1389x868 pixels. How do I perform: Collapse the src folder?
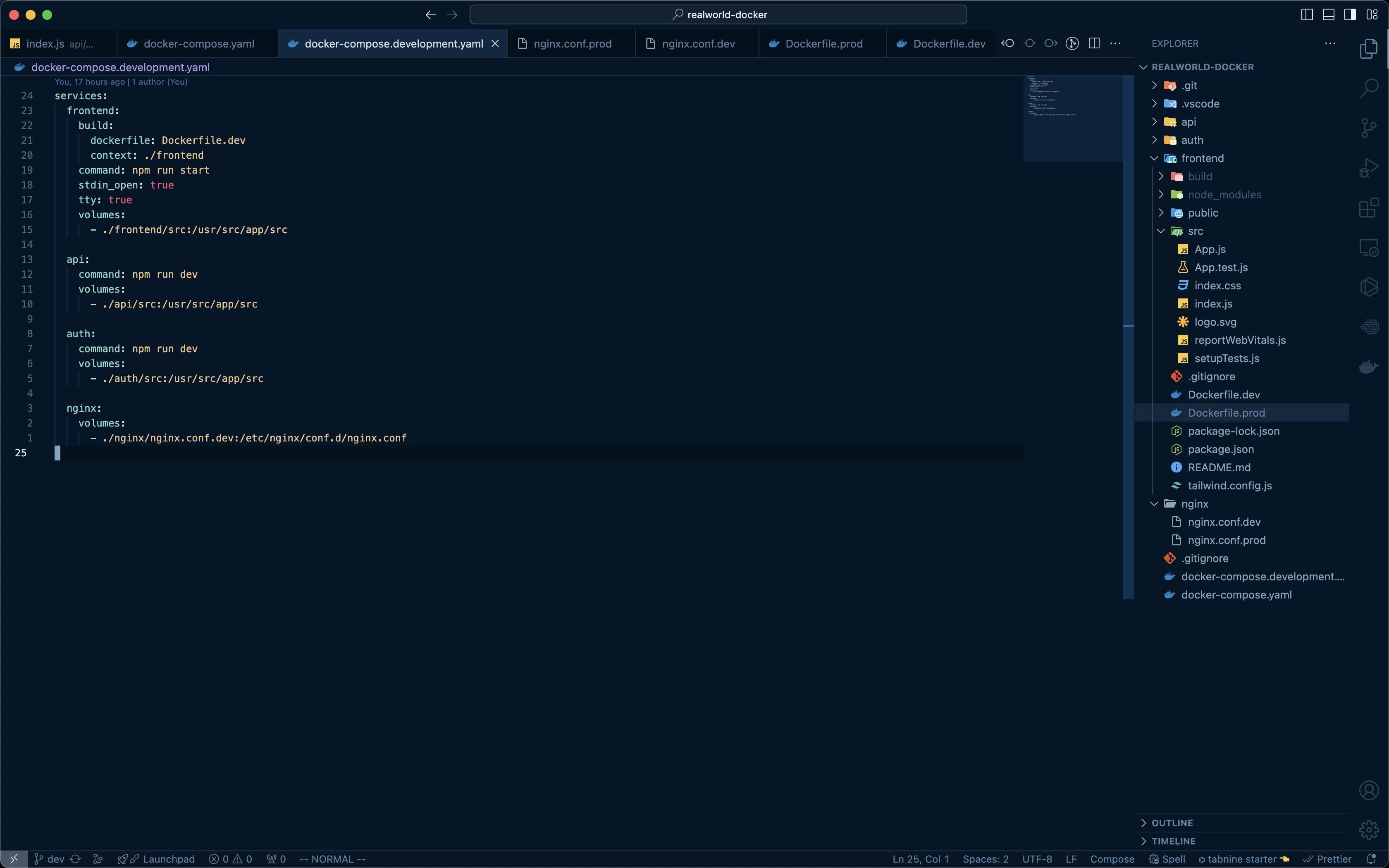coord(1243,231)
